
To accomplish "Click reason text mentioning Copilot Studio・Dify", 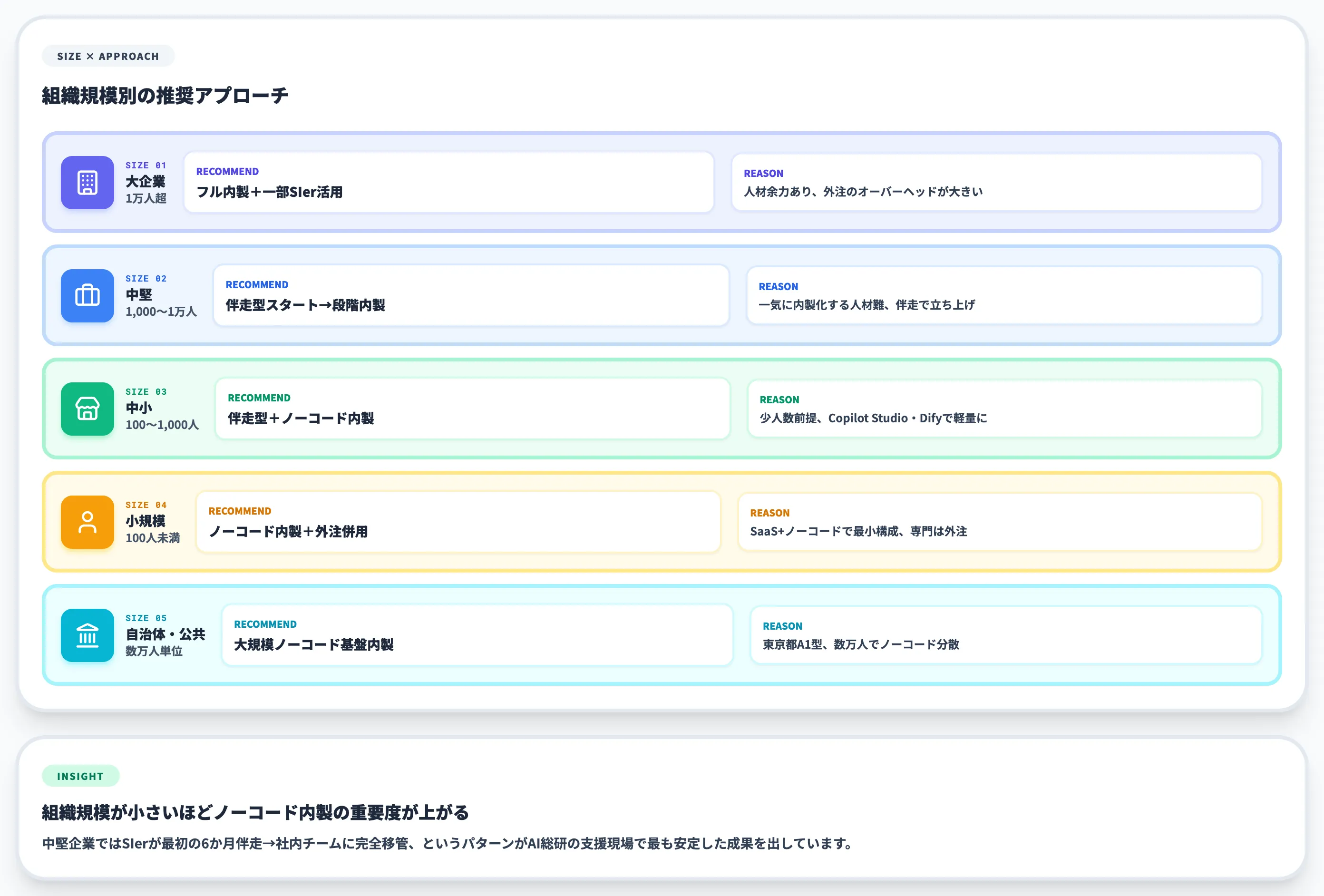I will (x=873, y=418).
